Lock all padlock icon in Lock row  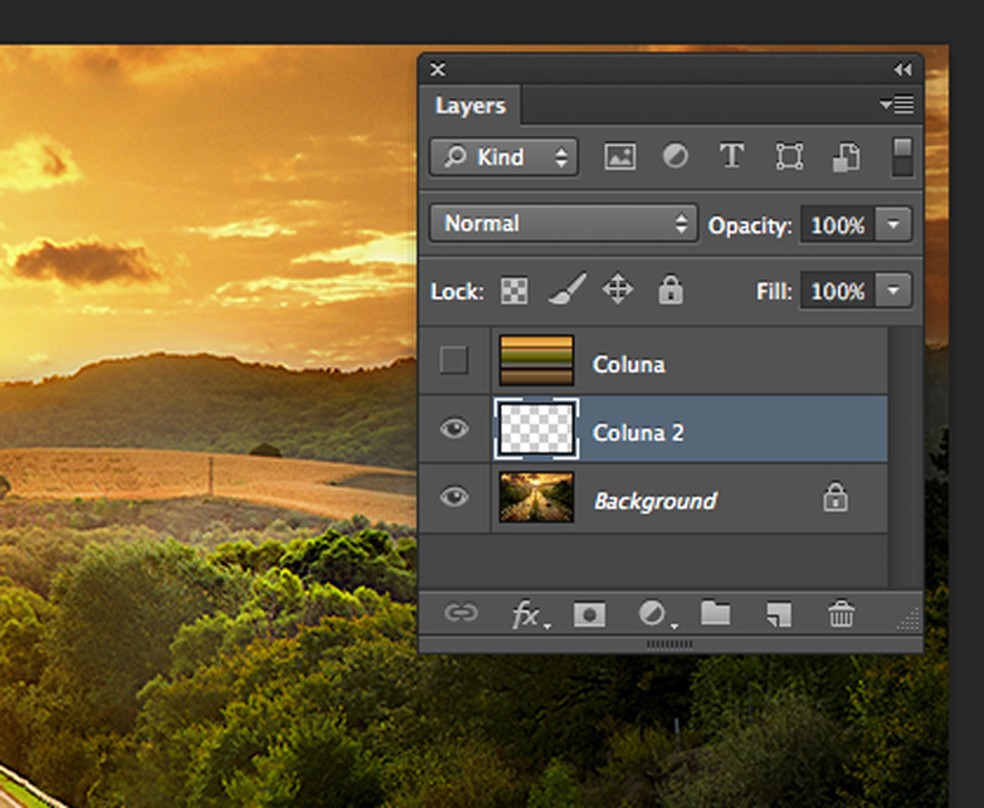(x=670, y=290)
